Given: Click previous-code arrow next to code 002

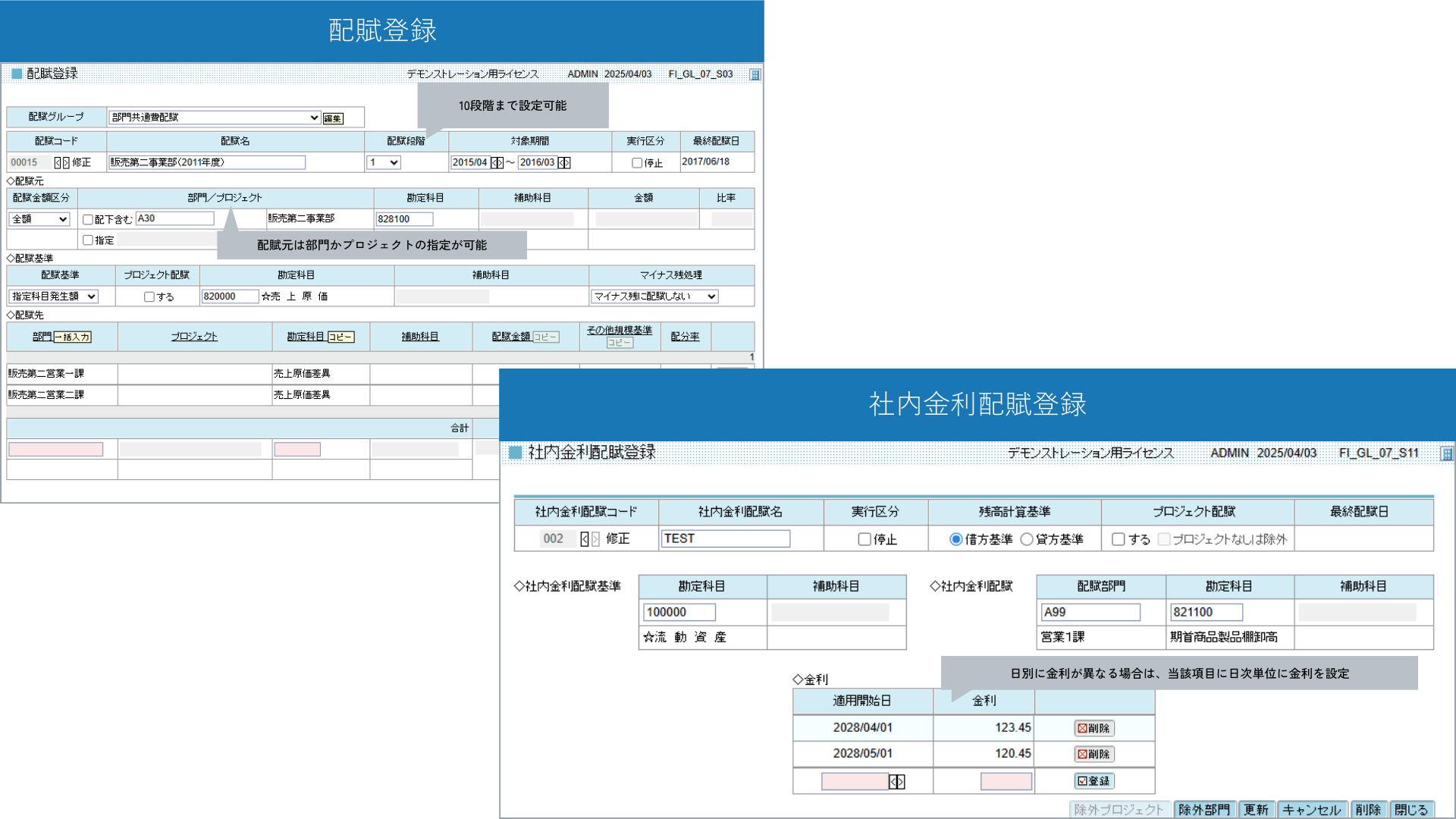Looking at the screenshot, I should (x=584, y=539).
